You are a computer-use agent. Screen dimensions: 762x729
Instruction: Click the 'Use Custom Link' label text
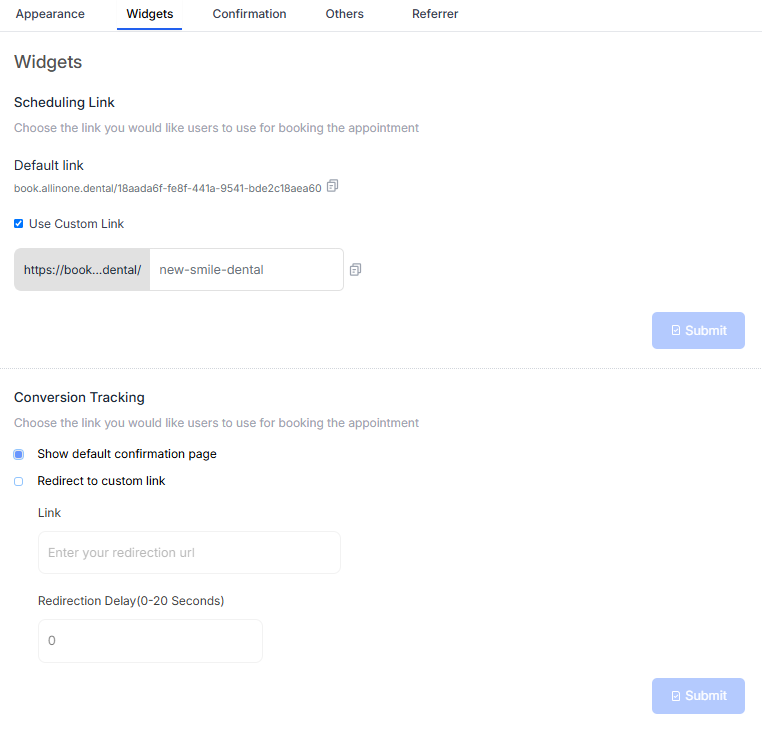(76, 224)
